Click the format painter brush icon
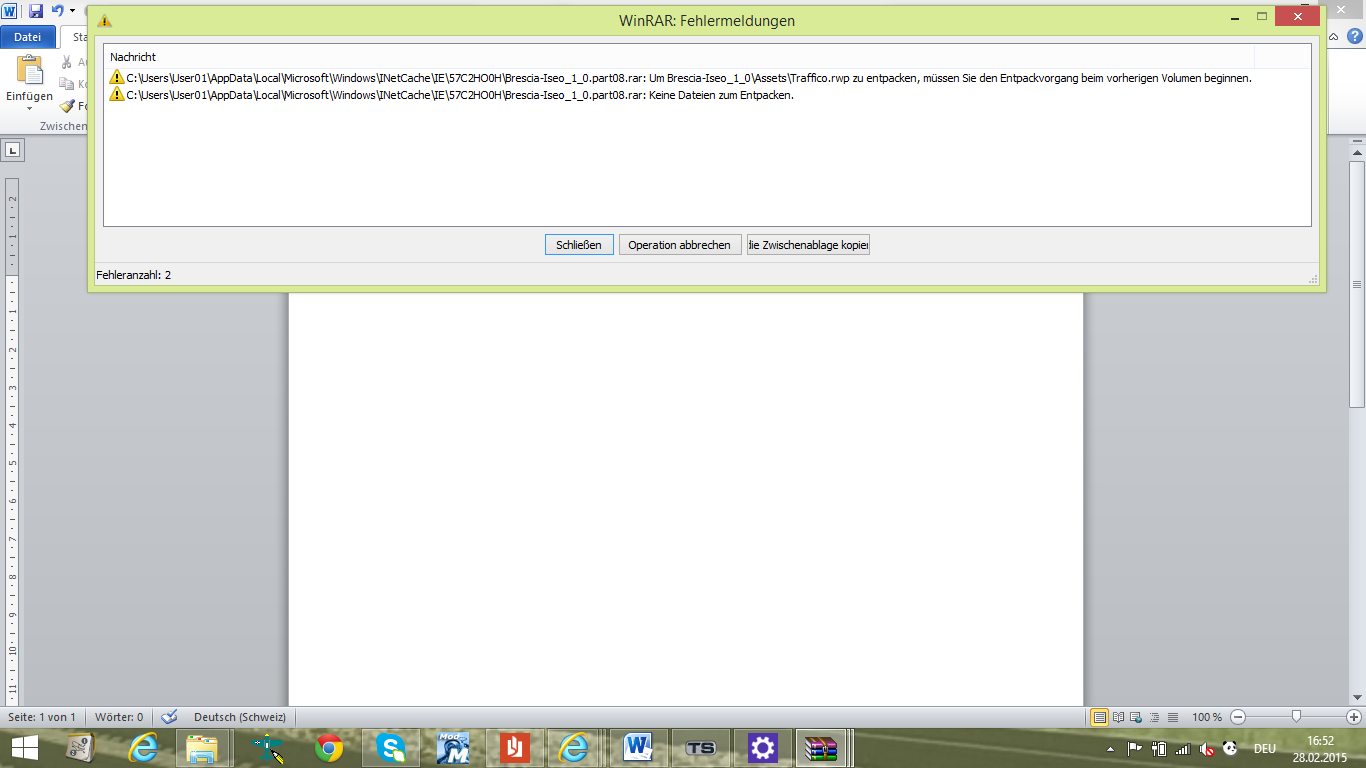Image resolution: width=1366 pixels, height=768 pixels. (x=67, y=106)
